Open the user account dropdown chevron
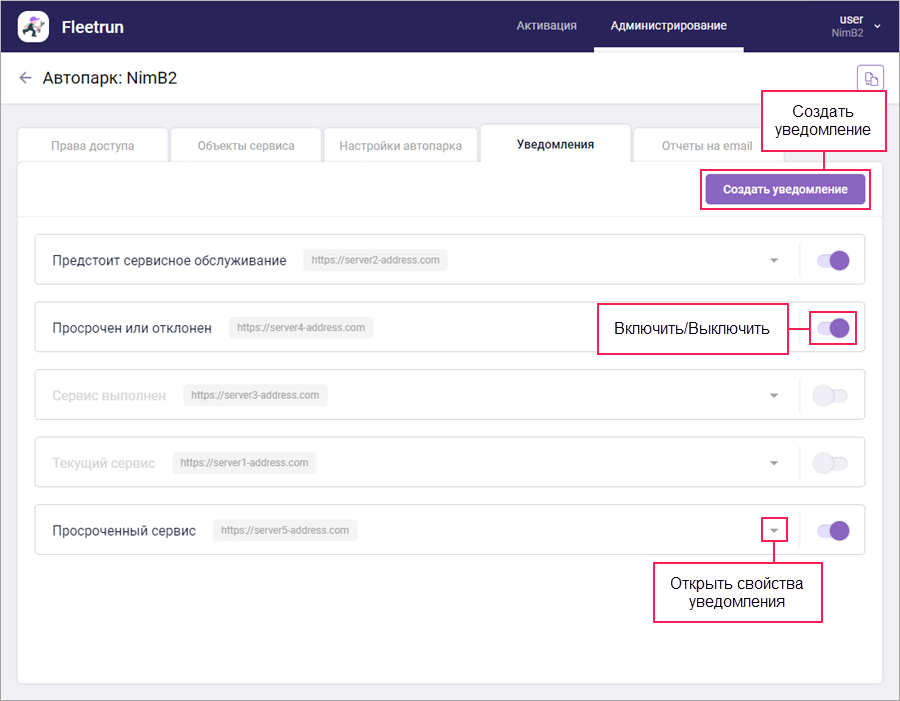 coord(877,26)
